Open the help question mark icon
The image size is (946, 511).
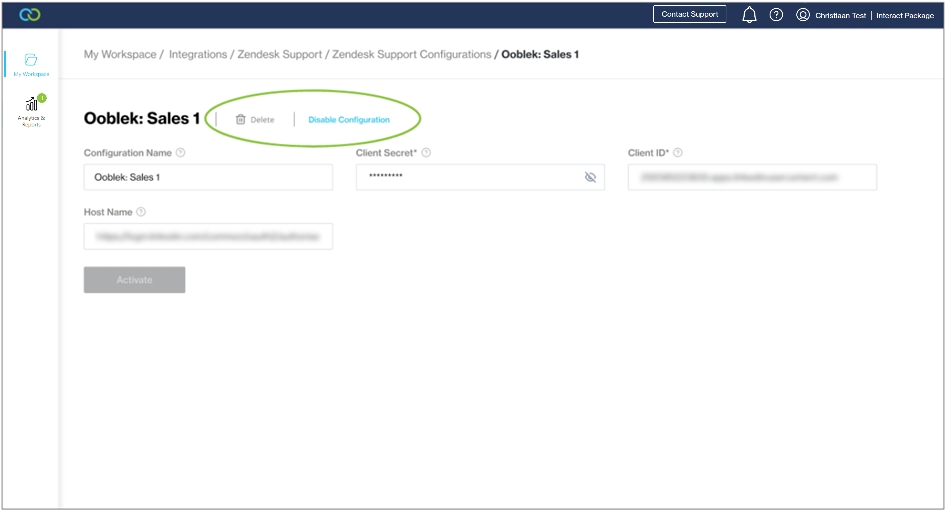coord(776,15)
